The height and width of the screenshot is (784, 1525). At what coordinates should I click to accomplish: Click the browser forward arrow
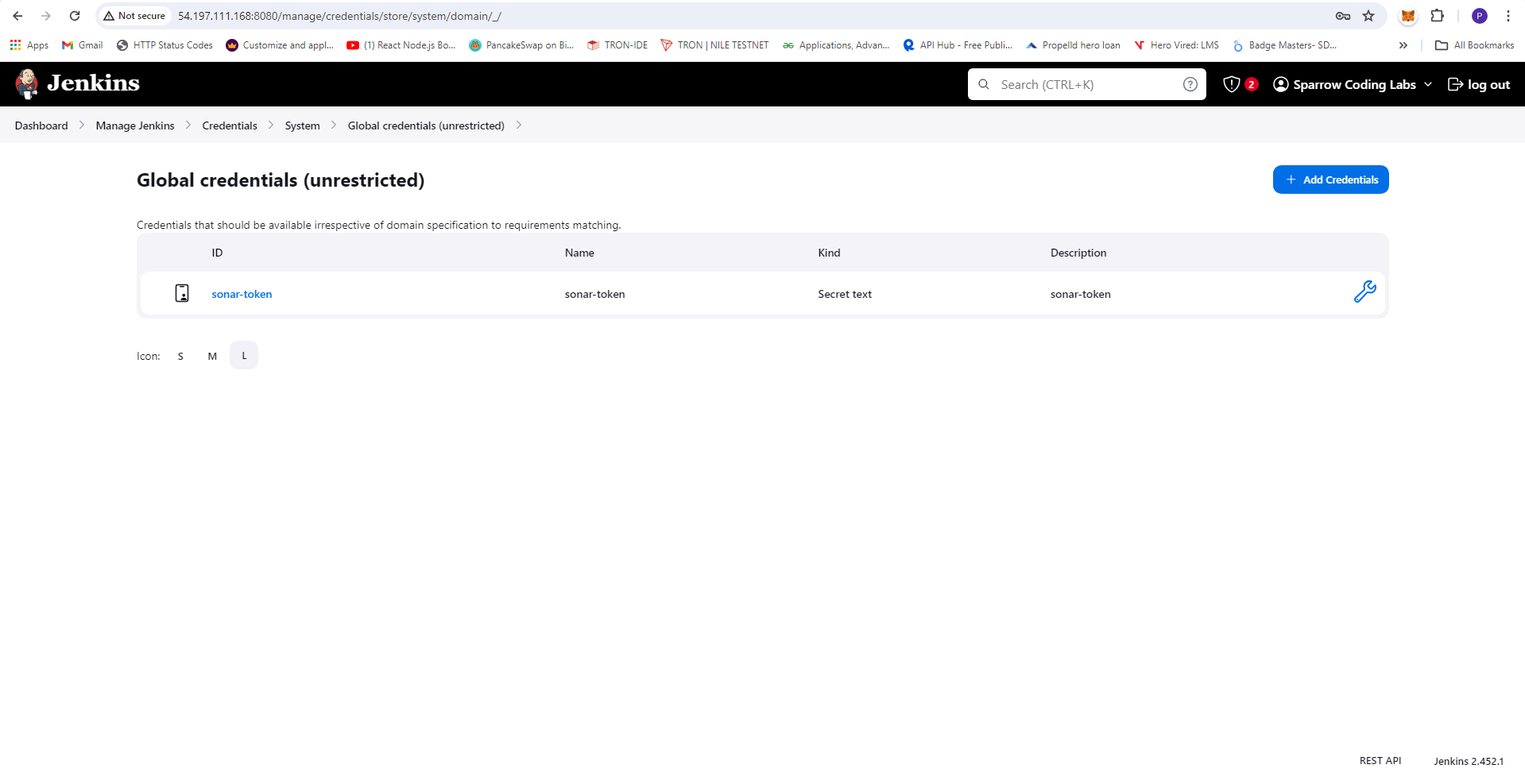46,16
